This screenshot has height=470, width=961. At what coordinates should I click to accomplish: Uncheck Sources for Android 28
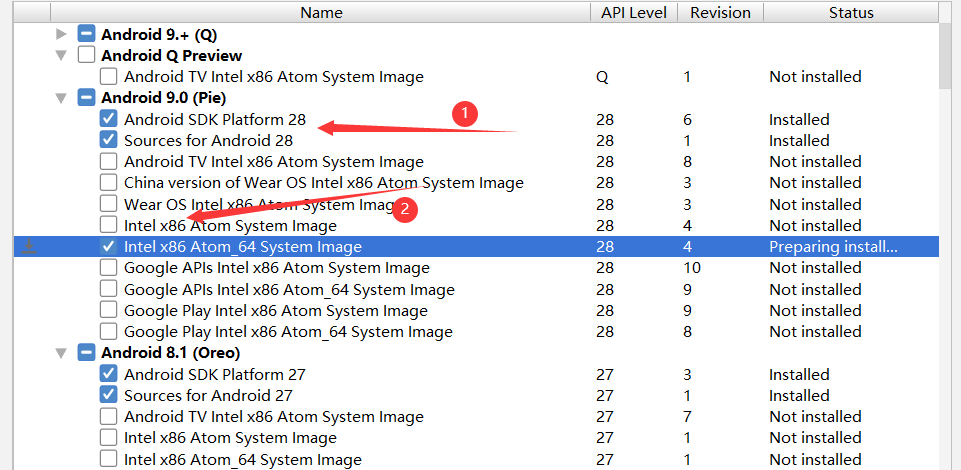(x=108, y=140)
